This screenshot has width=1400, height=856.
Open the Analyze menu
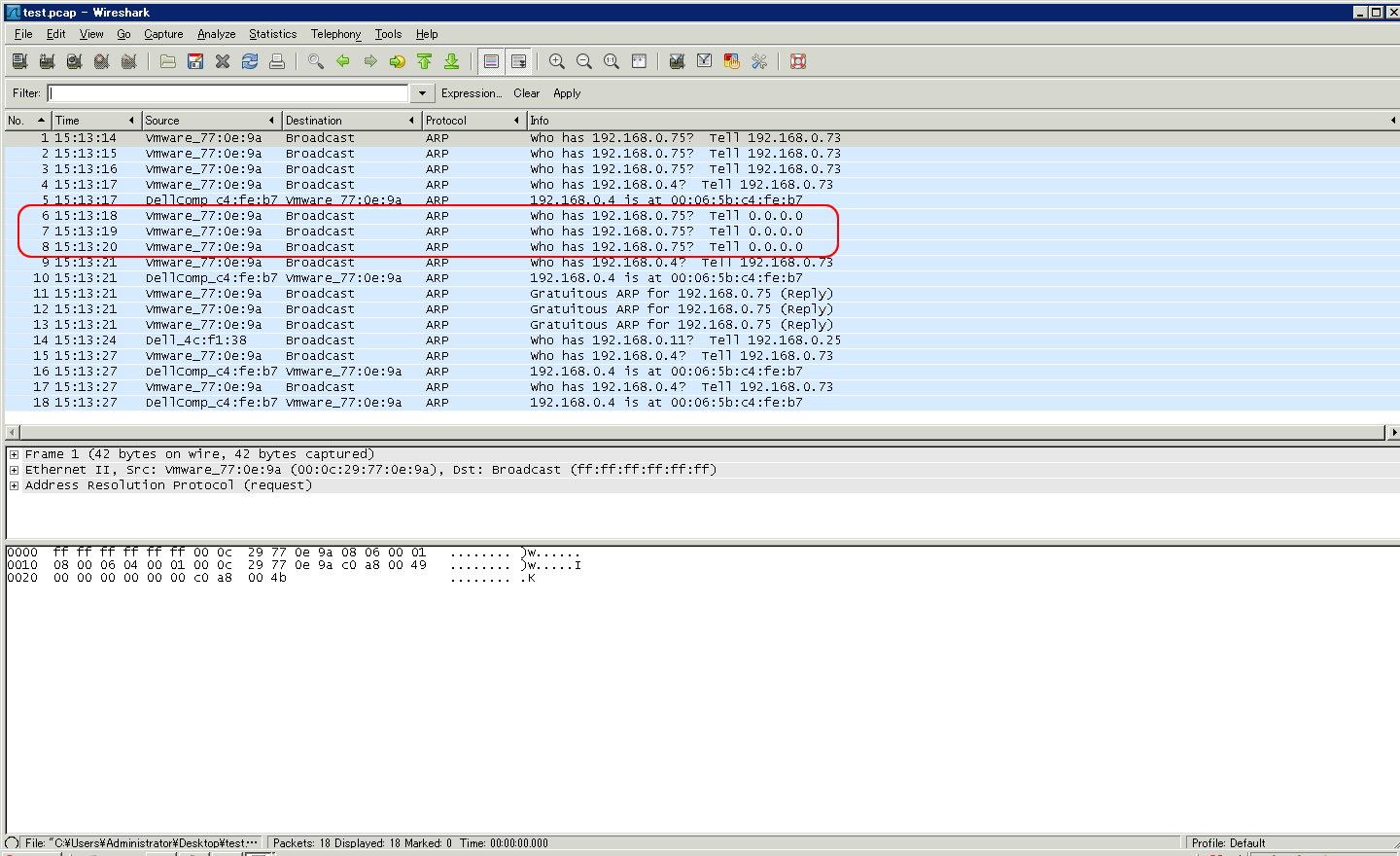217,34
